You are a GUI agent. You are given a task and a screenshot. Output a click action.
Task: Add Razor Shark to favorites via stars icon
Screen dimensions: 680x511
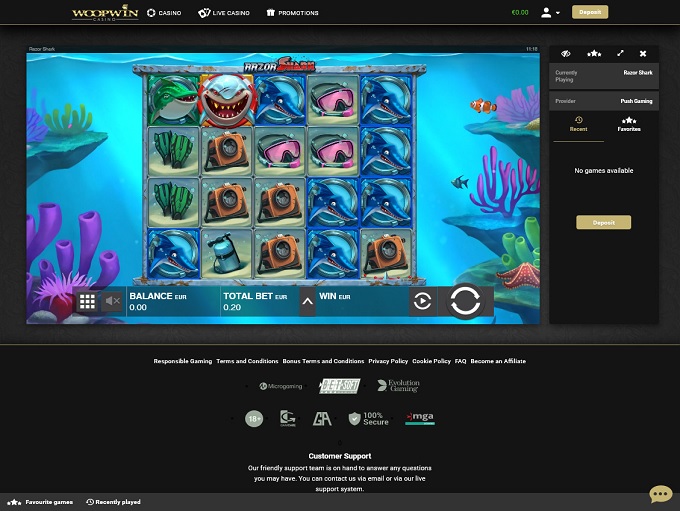click(593, 53)
